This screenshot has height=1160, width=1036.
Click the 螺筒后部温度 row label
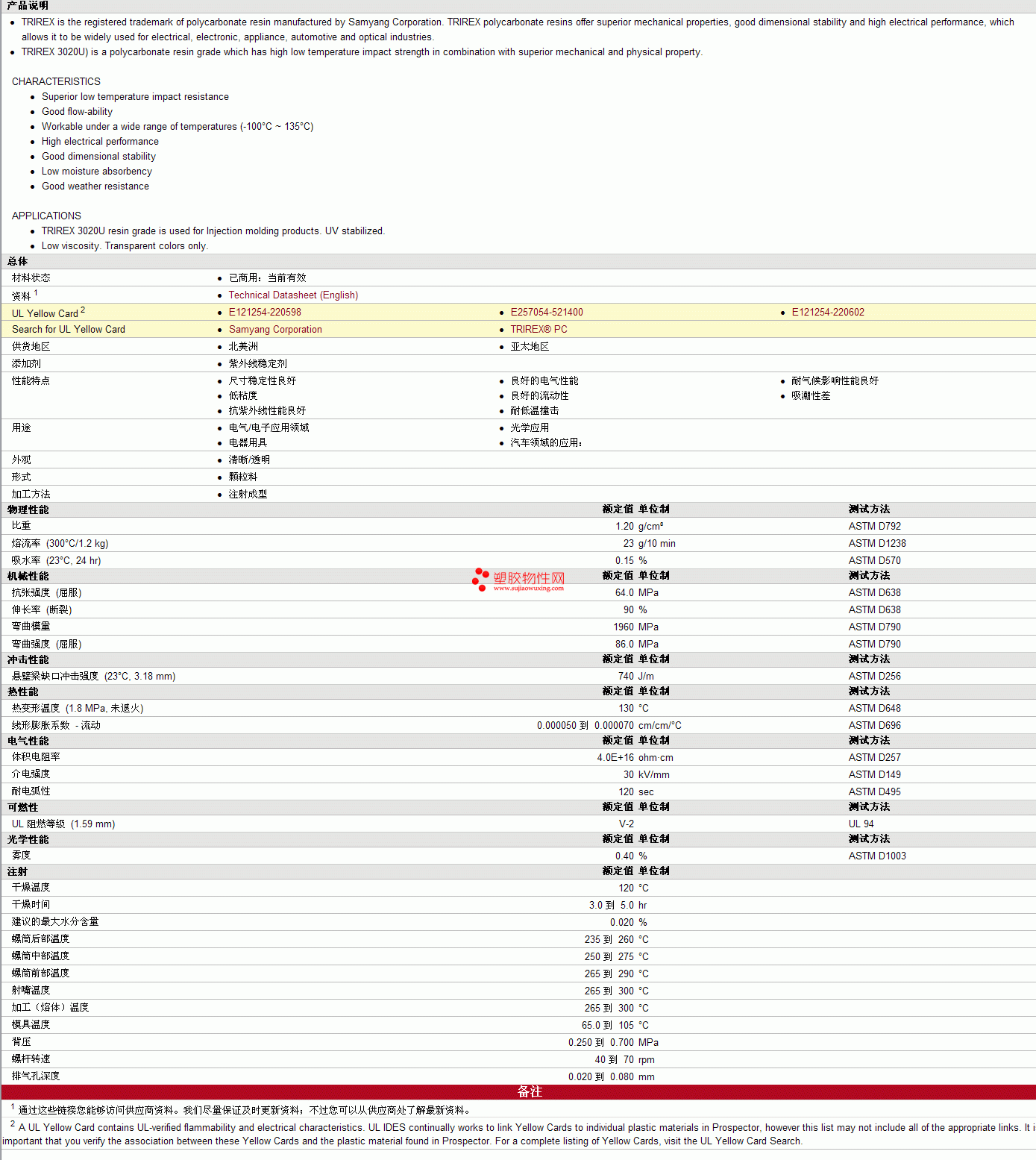coord(40,939)
